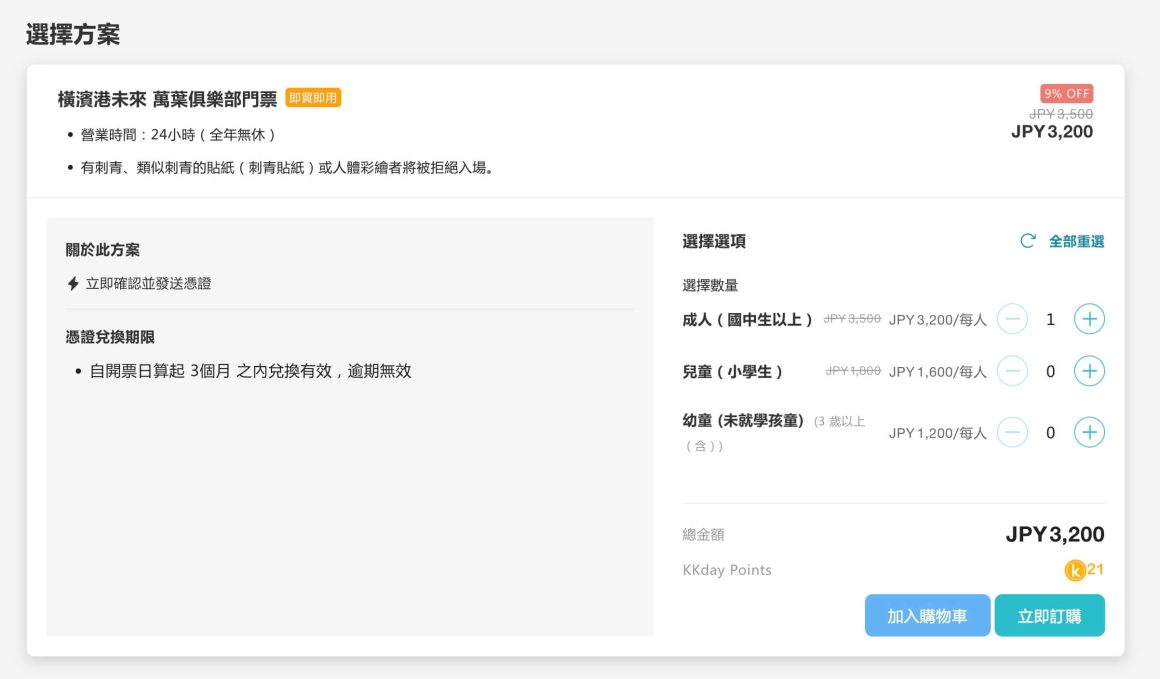Click 成人（國中生以上）label
This screenshot has height=679, width=1160.
pyautogui.click(x=748, y=320)
